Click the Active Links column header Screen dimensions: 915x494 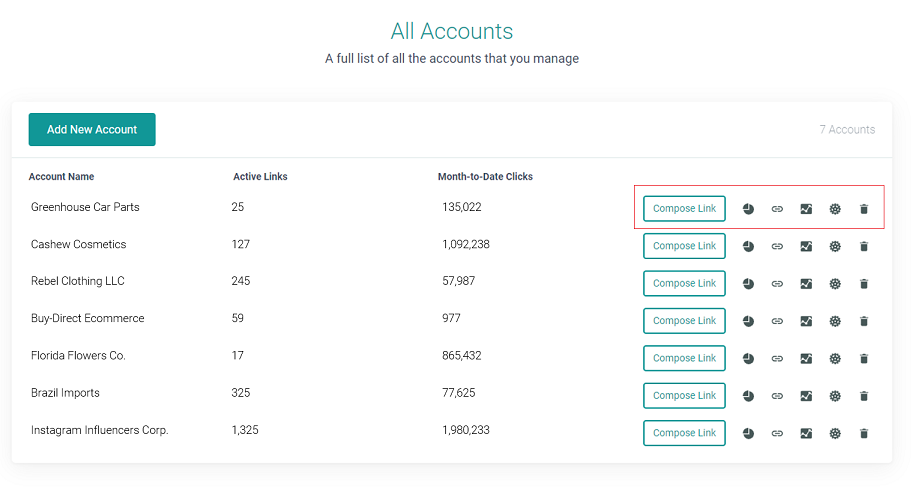pyautogui.click(x=260, y=177)
